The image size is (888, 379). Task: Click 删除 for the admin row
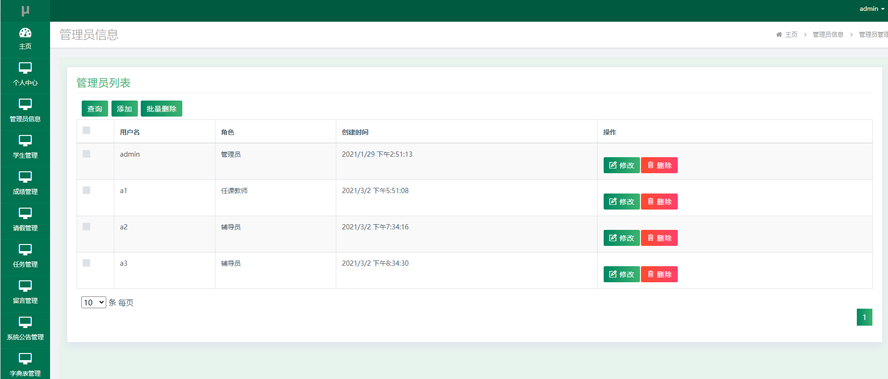pos(659,165)
